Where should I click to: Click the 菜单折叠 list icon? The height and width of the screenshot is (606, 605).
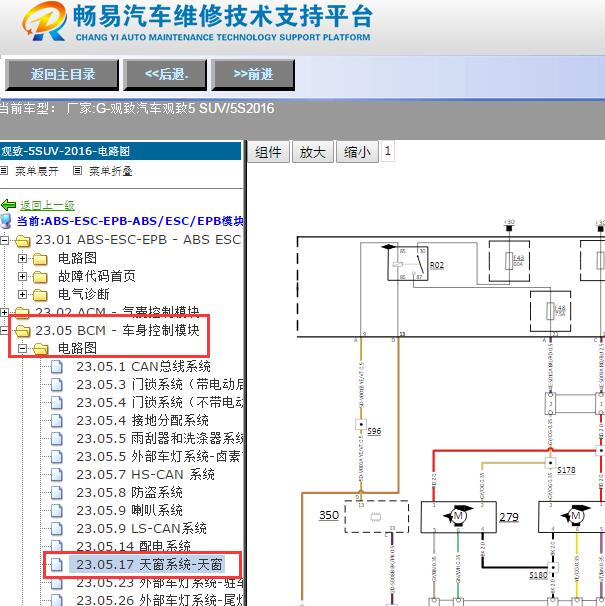[77, 170]
